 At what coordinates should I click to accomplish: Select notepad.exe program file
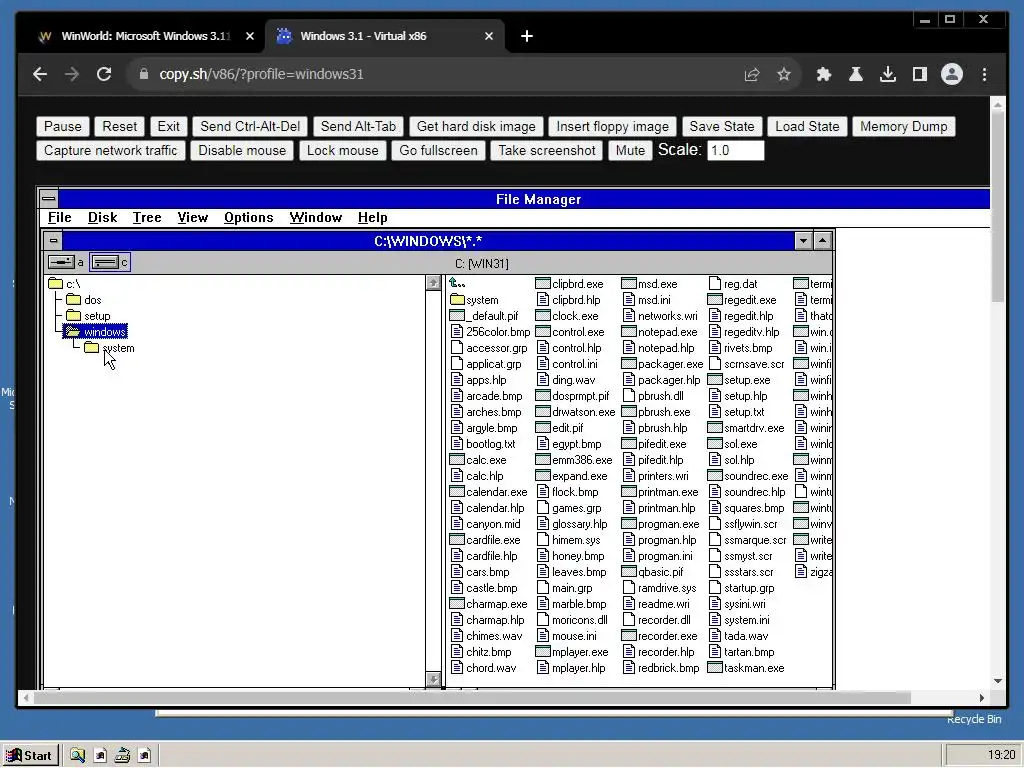[660, 332]
